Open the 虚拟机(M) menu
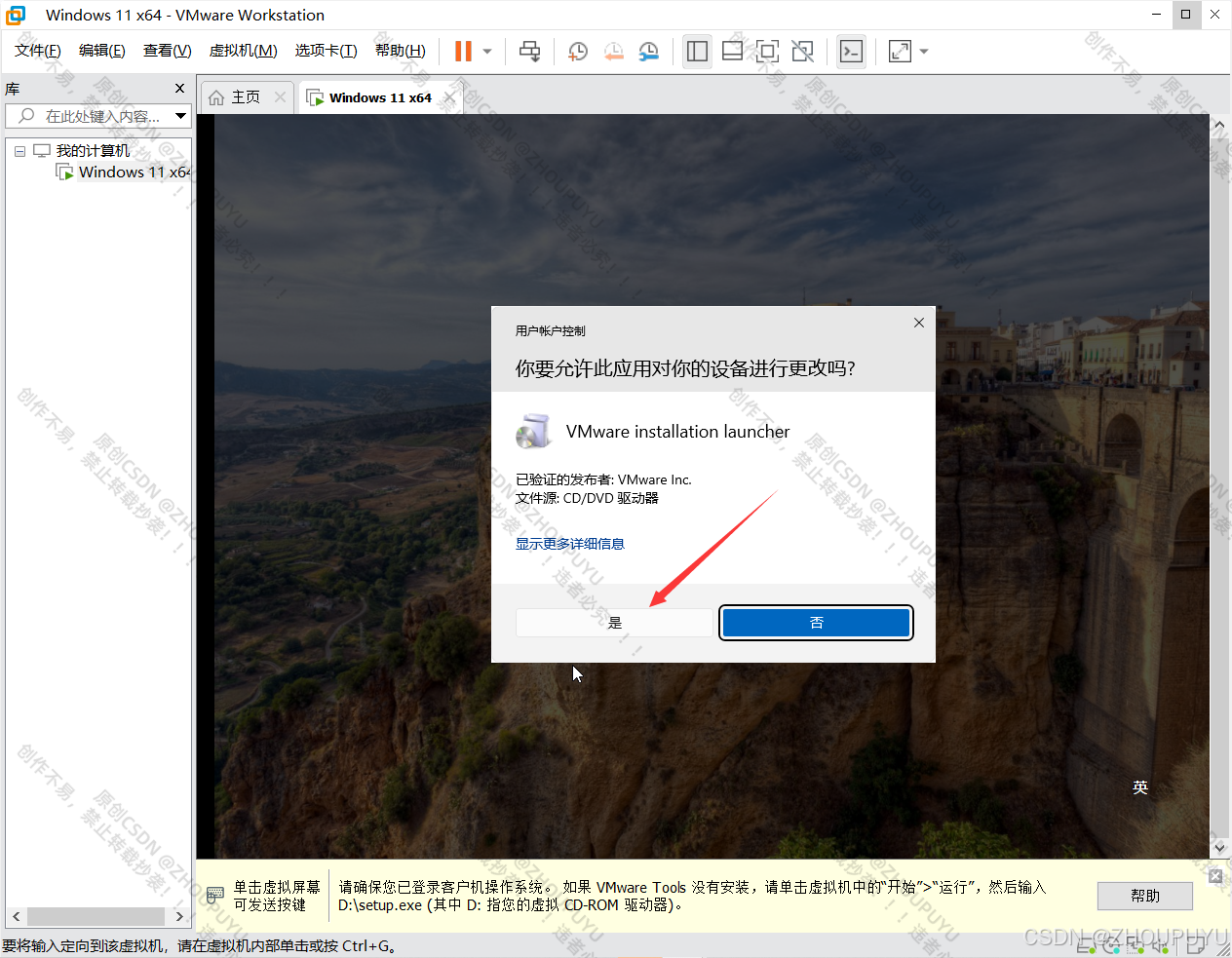This screenshot has height=958, width=1232. (x=243, y=51)
